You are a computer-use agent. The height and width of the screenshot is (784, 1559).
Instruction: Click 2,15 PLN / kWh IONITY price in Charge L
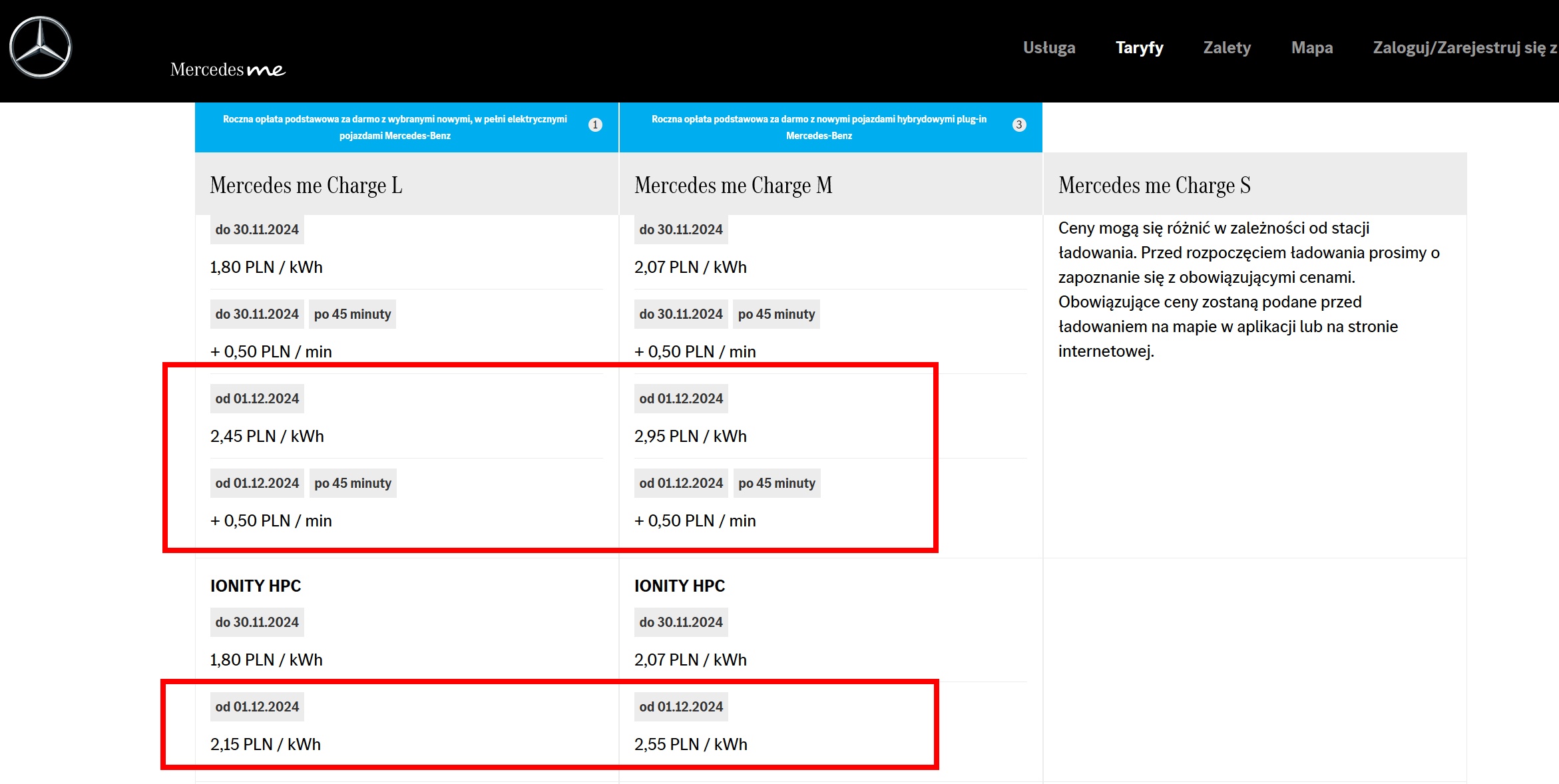click(266, 744)
